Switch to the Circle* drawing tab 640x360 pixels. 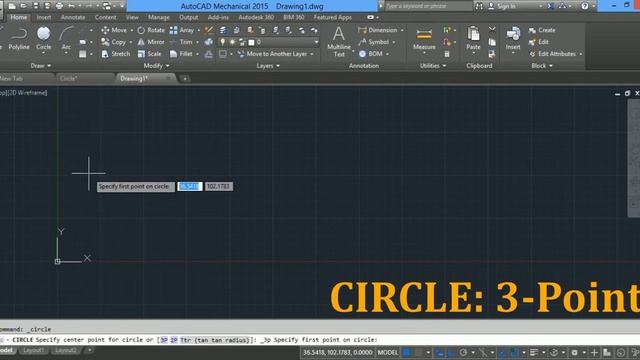point(68,78)
